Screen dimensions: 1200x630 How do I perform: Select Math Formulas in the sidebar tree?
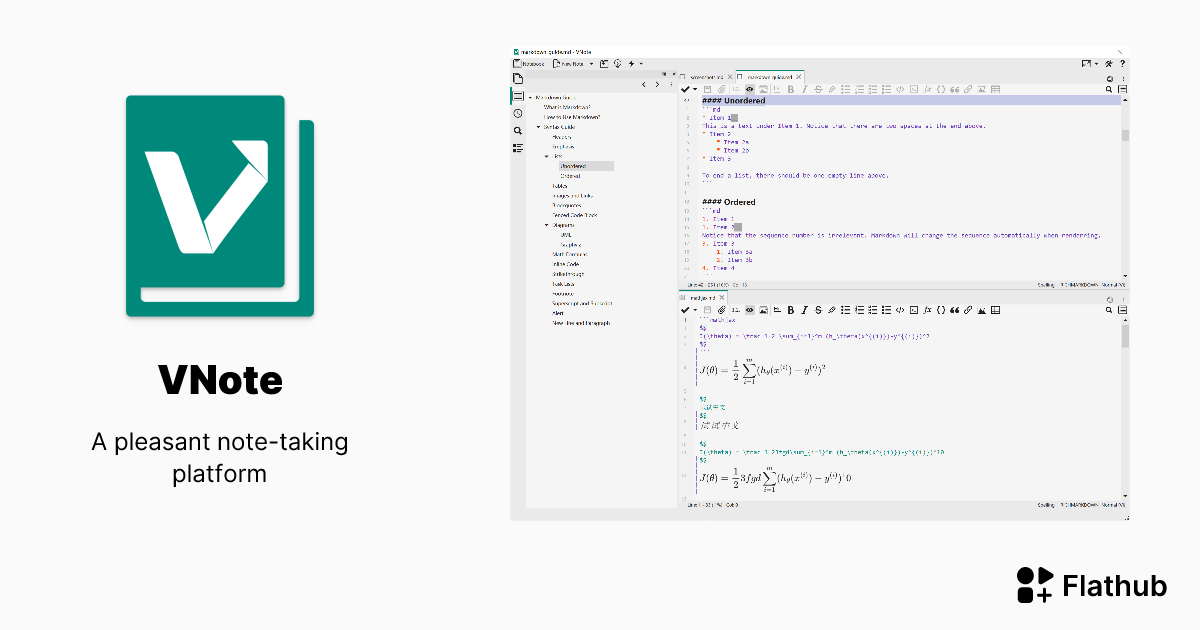[572, 253]
